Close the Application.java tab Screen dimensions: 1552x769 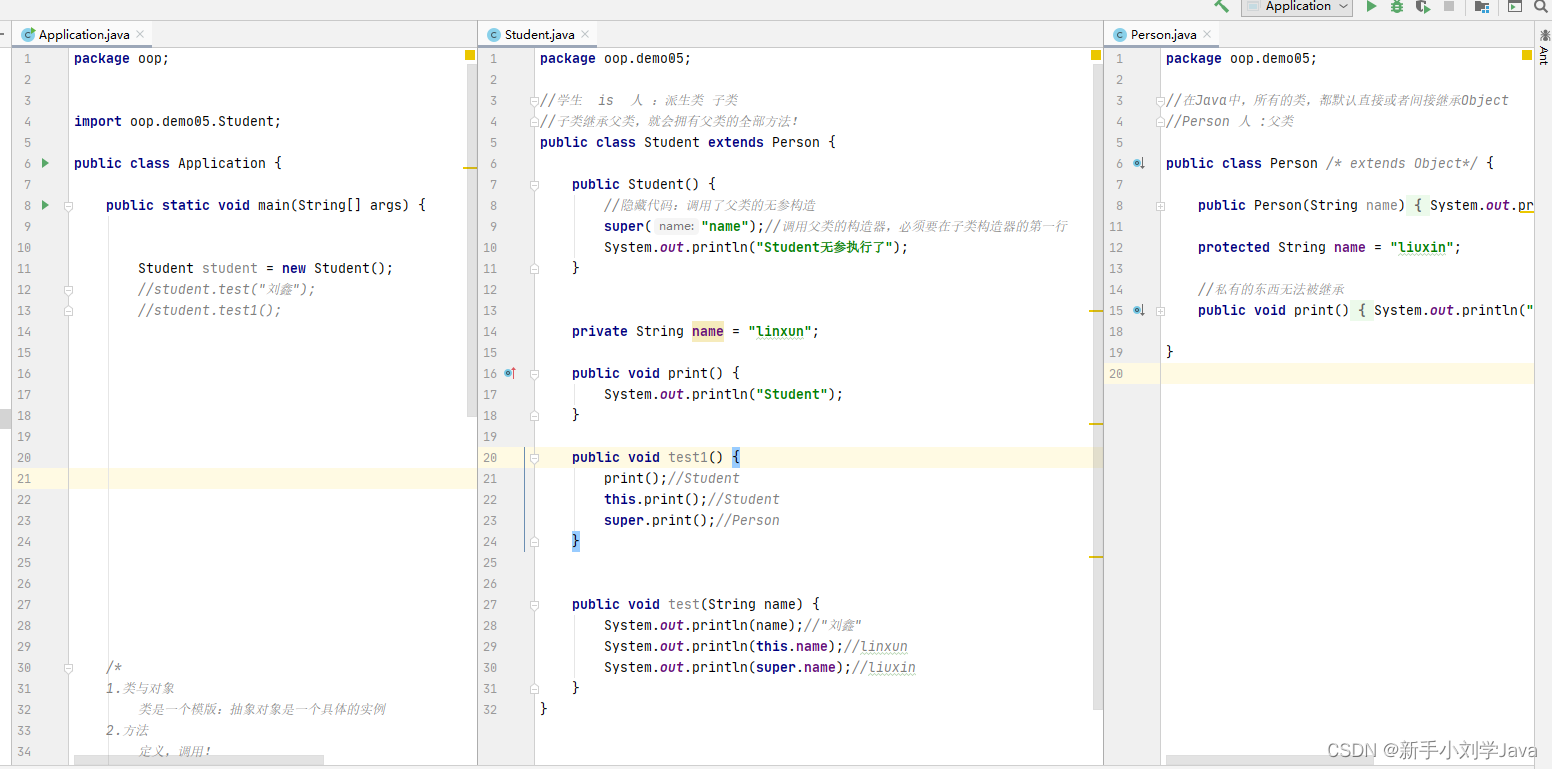(140, 35)
